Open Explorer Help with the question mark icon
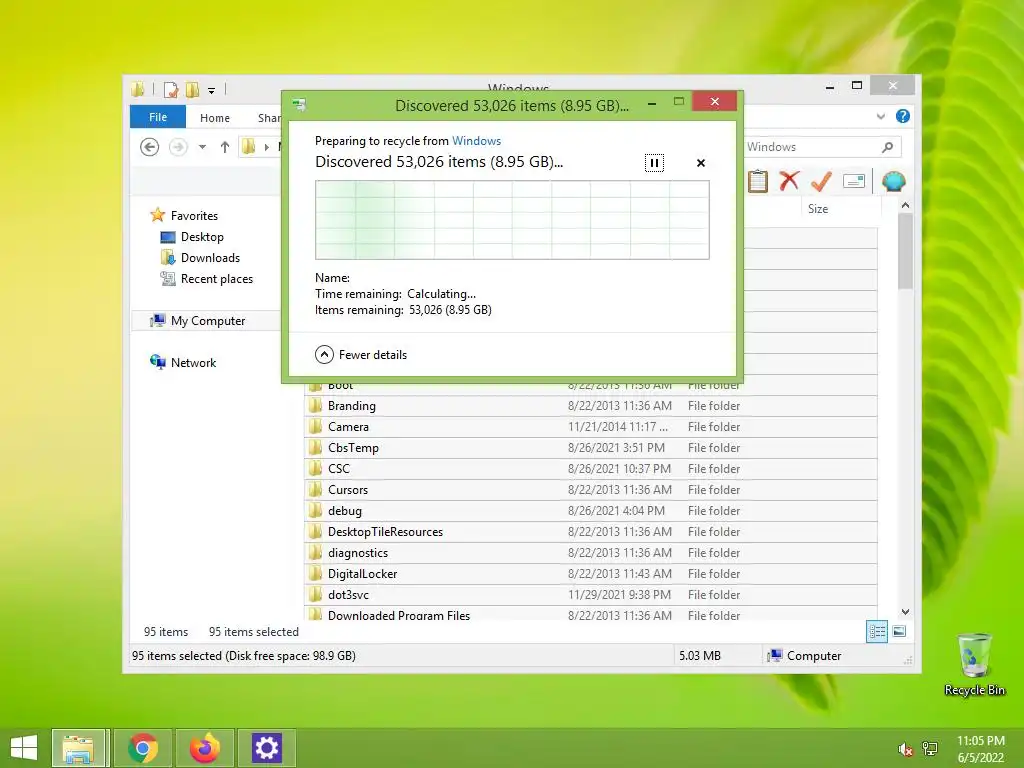Screen dimensions: 1024x768 click(x=903, y=116)
